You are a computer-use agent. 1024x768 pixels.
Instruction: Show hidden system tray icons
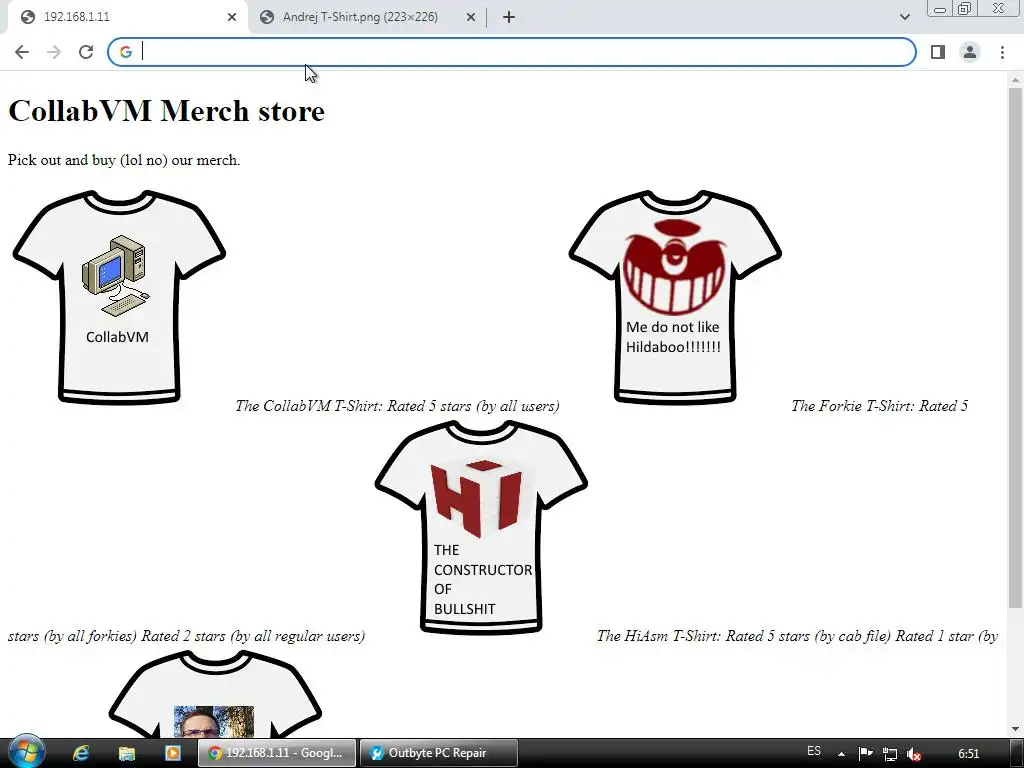[x=841, y=754]
